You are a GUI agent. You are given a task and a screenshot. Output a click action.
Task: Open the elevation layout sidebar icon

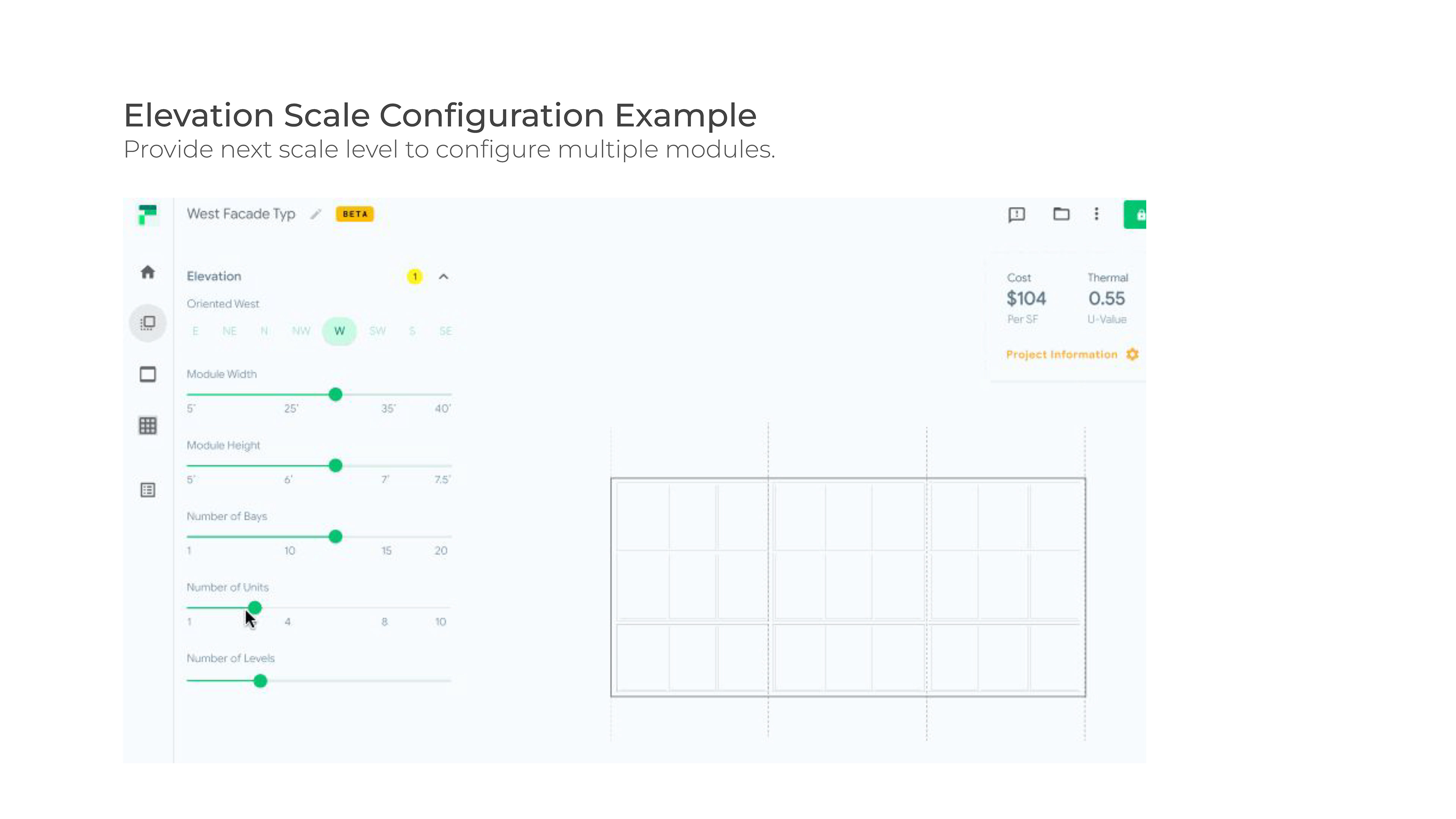[147, 323]
